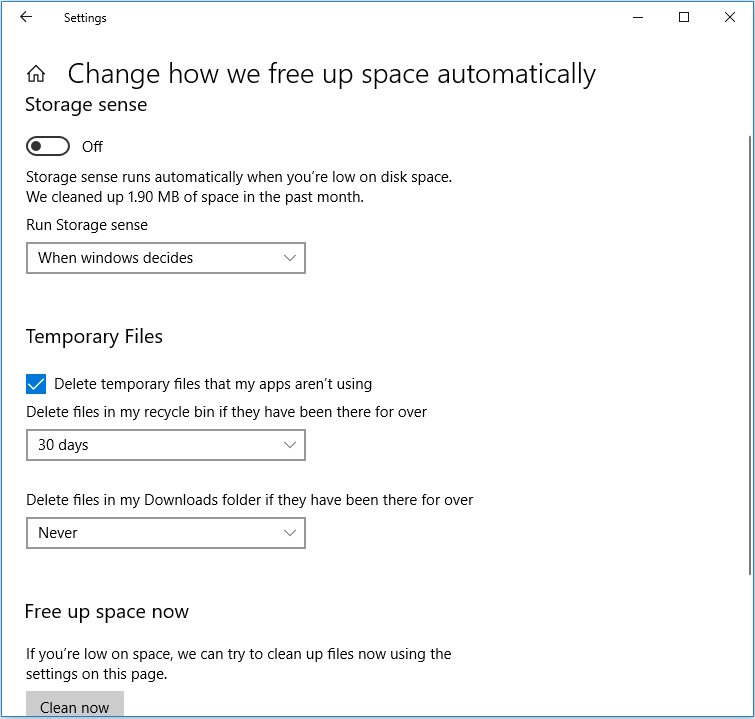755x719 pixels.
Task: Open the Downloads folder Never dropdown
Action: pos(166,533)
